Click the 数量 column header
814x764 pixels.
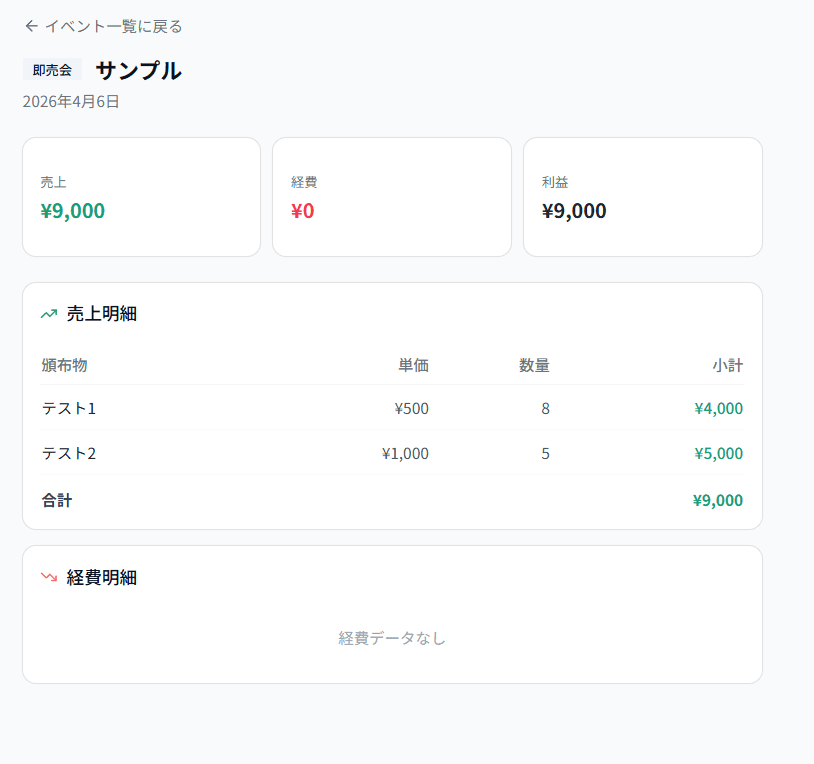point(534,365)
